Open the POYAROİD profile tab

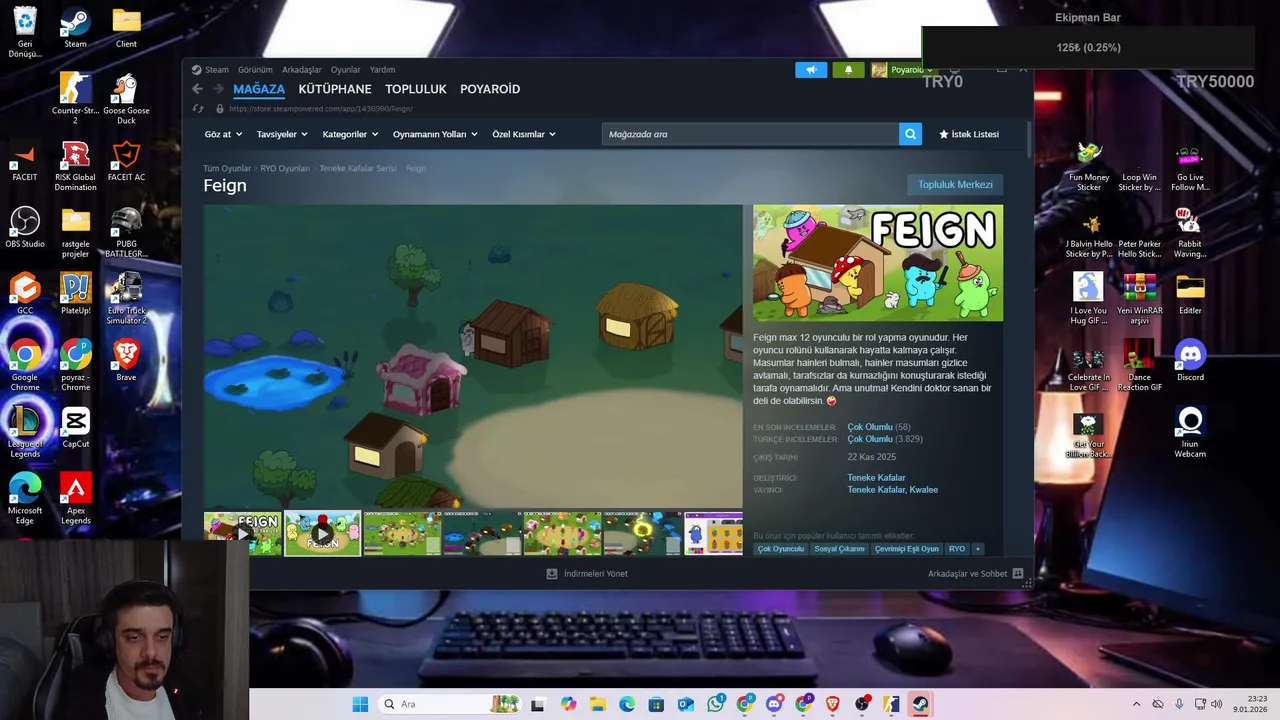[490, 89]
